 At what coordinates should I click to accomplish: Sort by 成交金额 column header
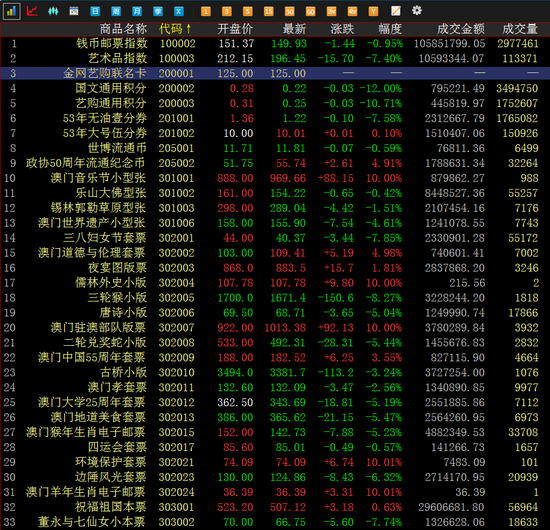[461, 29]
